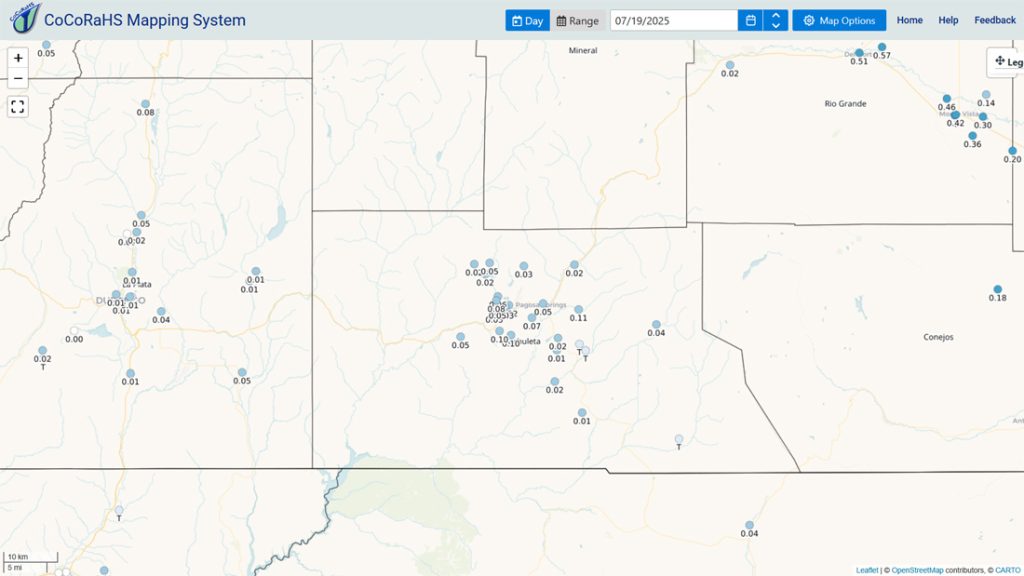Image resolution: width=1024 pixels, height=576 pixels.
Task: Open Map Options
Action: click(x=839, y=20)
